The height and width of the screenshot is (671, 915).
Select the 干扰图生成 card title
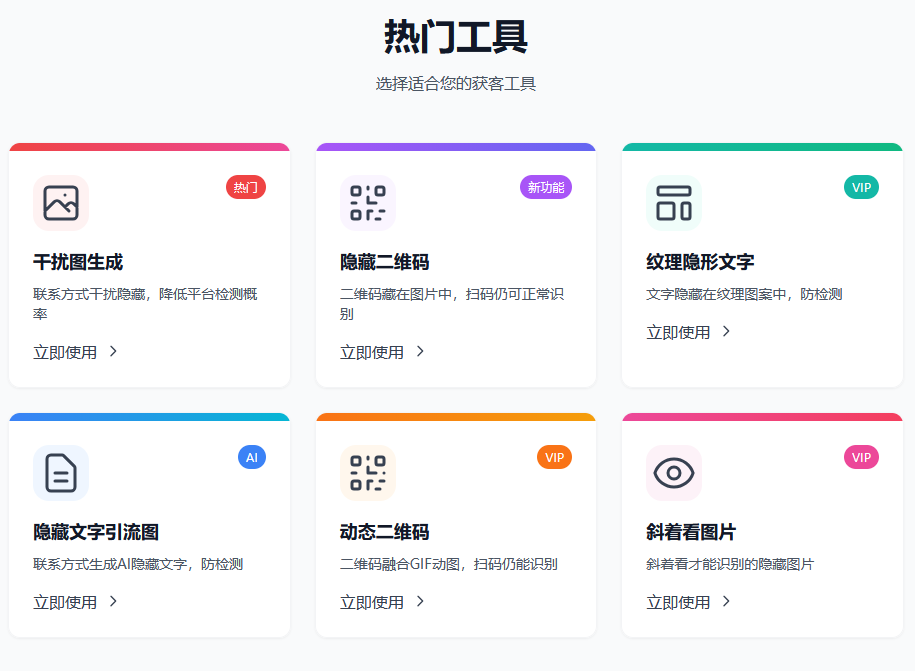78,262
